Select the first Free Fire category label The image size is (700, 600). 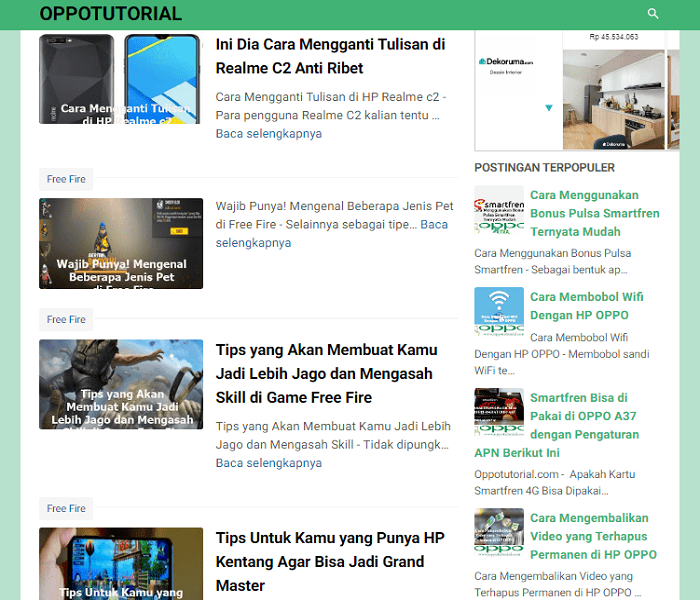click(66, 179)
